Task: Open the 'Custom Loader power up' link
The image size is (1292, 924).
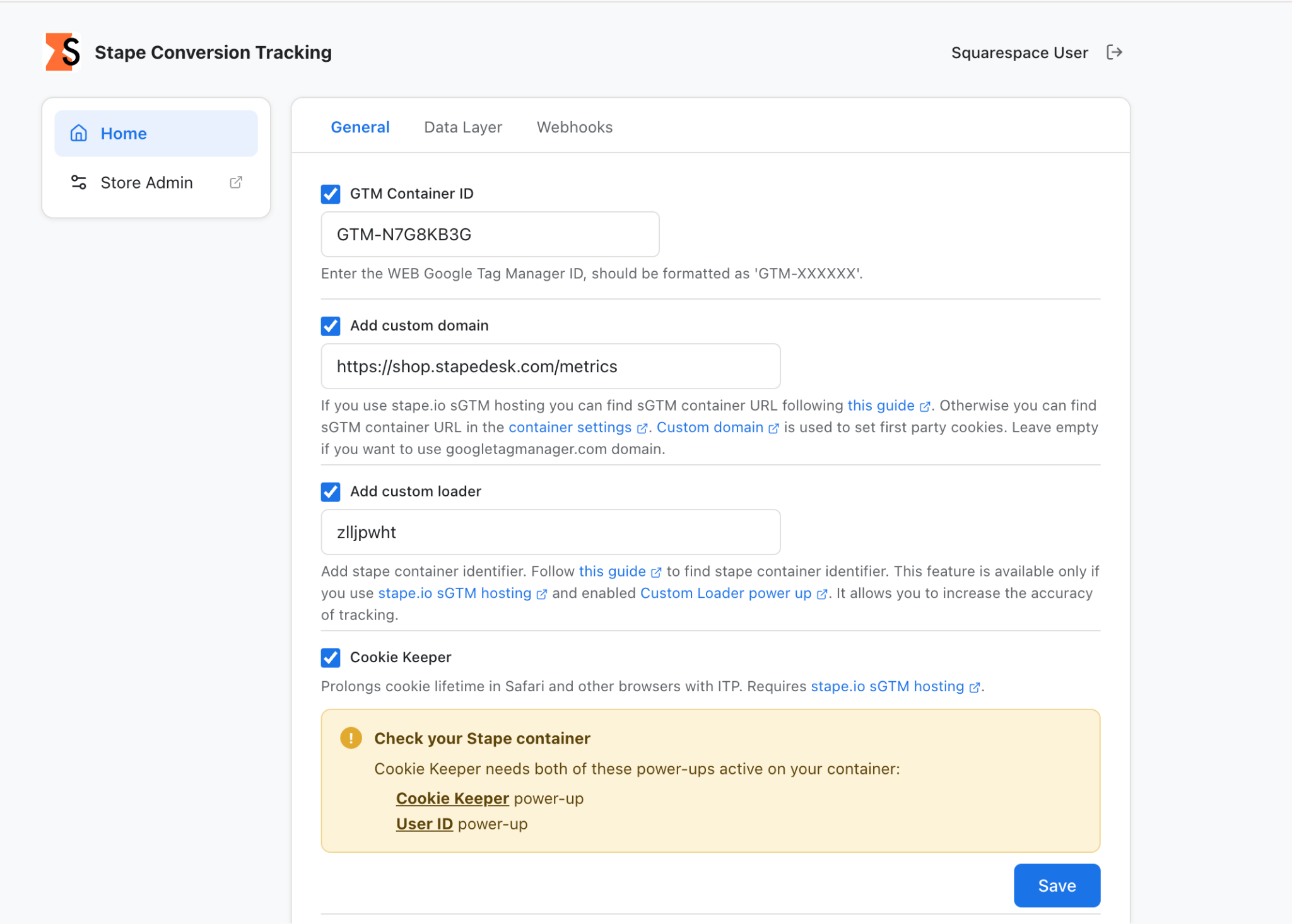Action: 733,594
